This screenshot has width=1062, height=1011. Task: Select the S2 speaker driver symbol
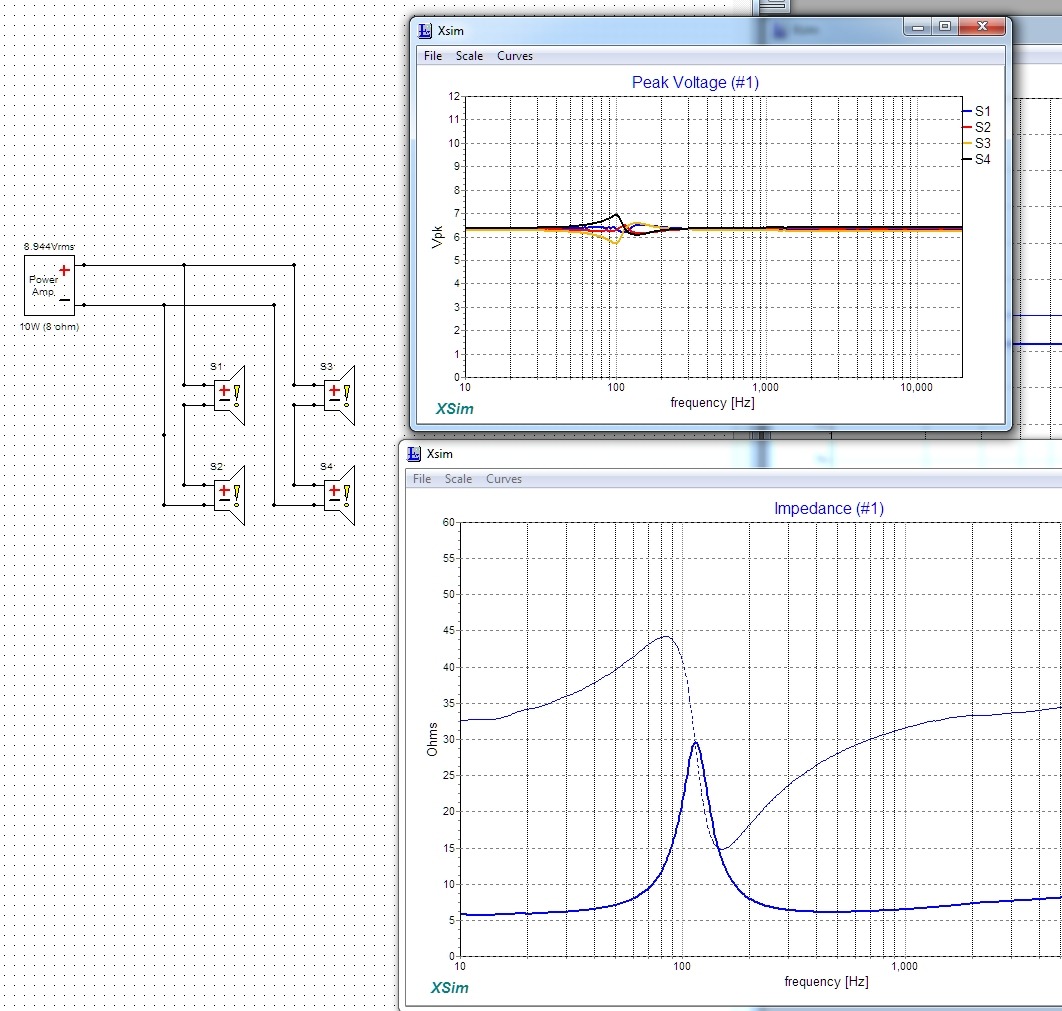229,496
